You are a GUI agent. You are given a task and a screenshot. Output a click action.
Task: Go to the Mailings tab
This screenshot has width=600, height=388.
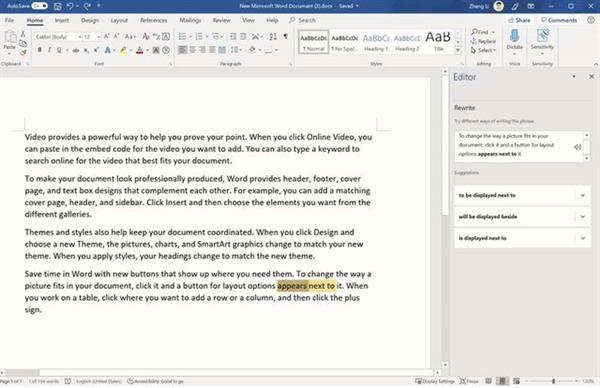pos(190,20)
